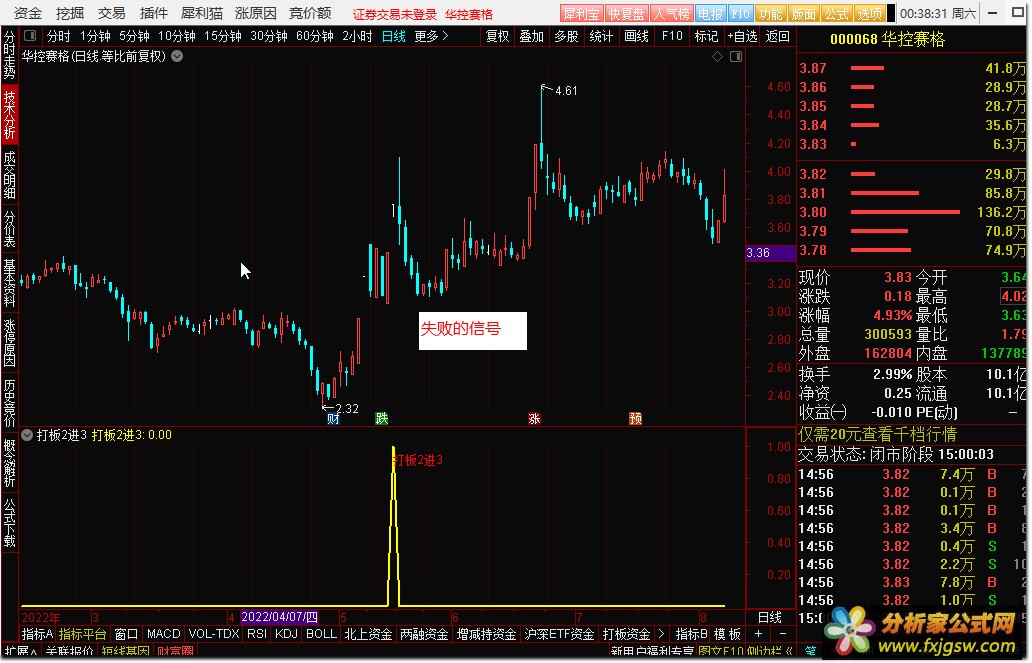Click 返回 to go back

click(x=778, y=36)
